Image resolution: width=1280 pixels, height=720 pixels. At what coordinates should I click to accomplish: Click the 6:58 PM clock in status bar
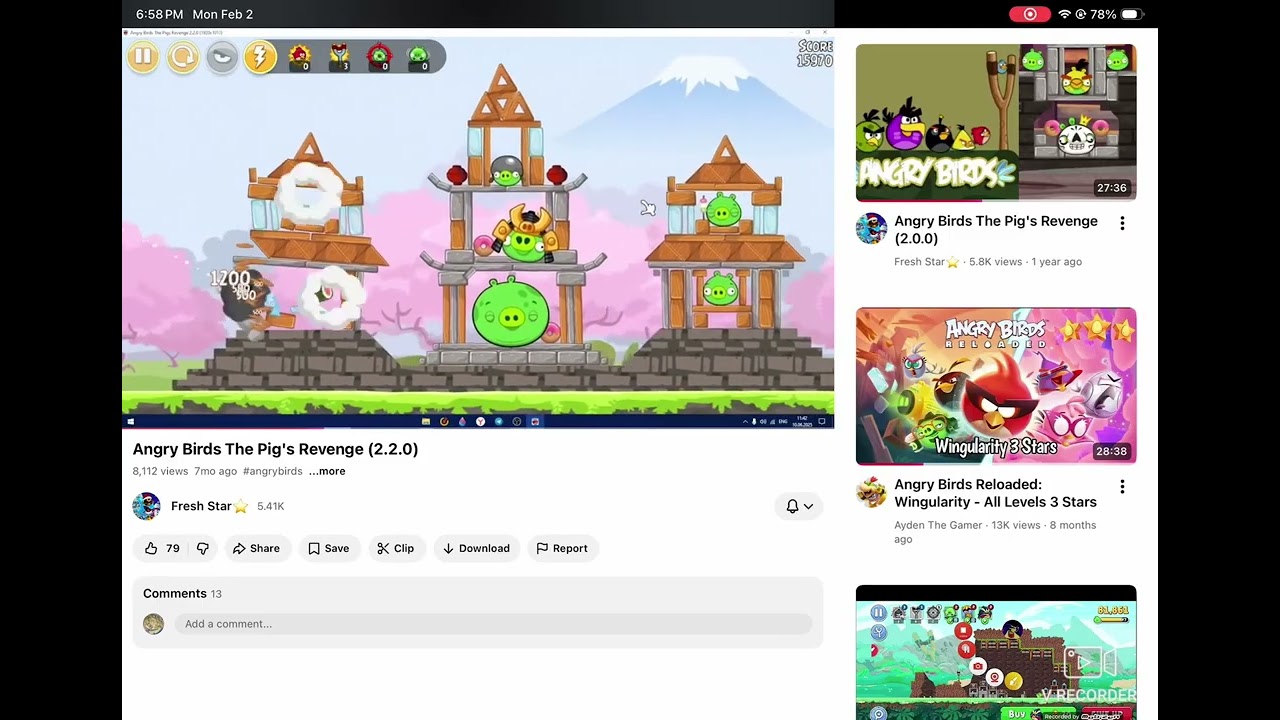click(160, 14)
